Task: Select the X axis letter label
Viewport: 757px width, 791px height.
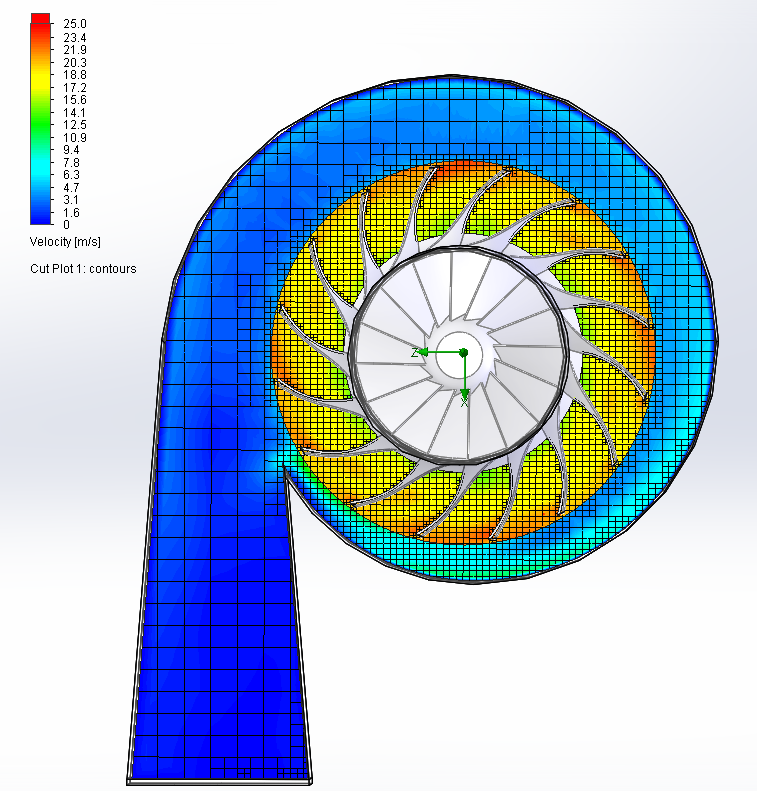Action: pos(464,402)
